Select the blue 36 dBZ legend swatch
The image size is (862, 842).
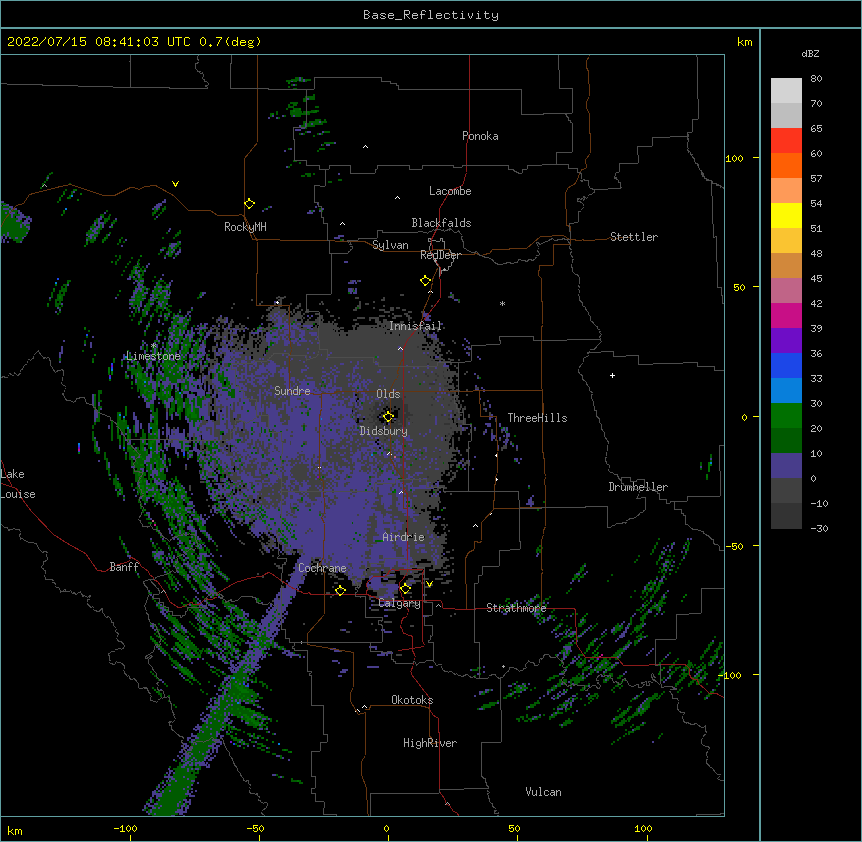tap(786, 365)
